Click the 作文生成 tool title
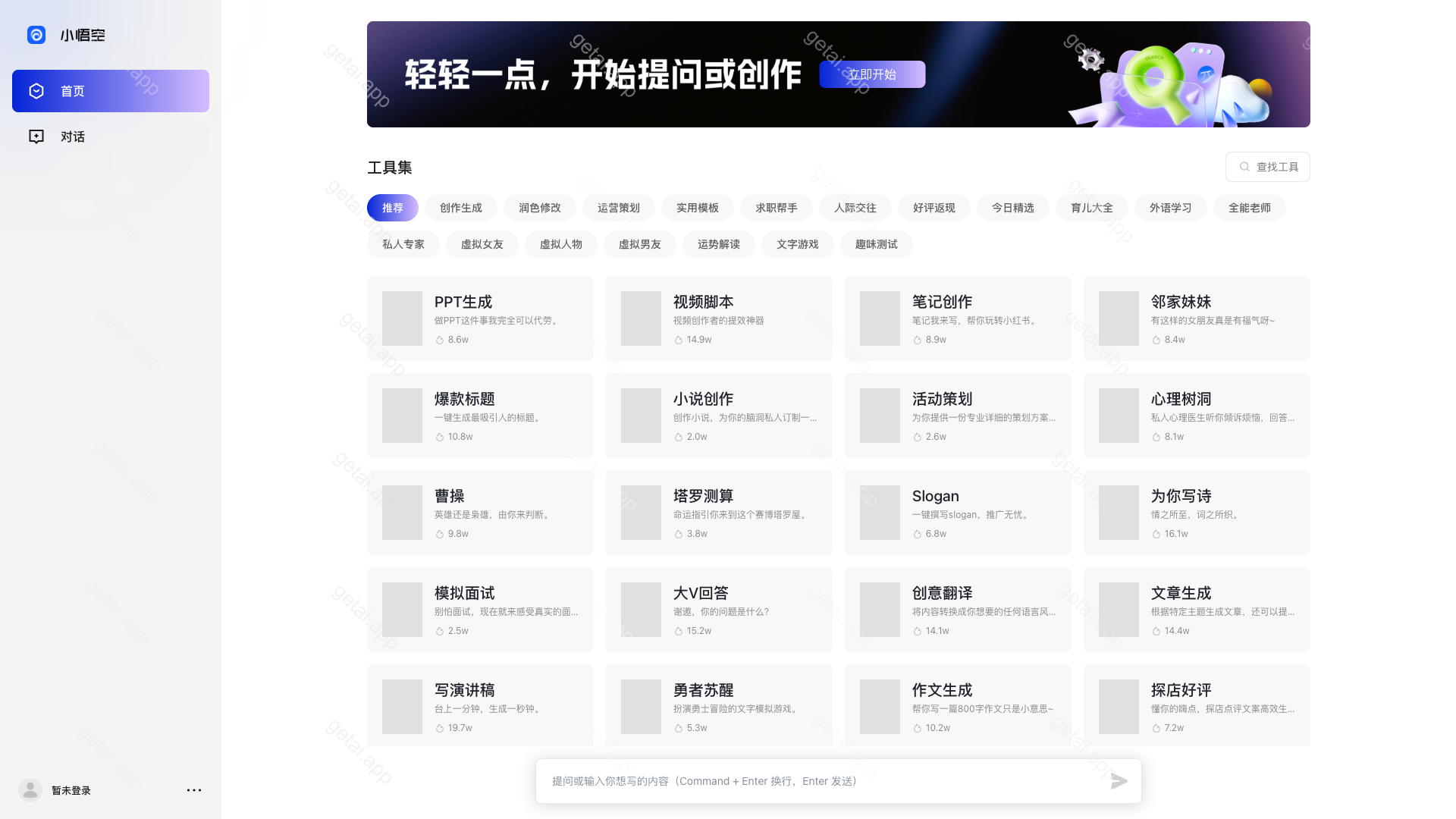The width and height of the screenshot is (1456, 819). tap(943, 690)
